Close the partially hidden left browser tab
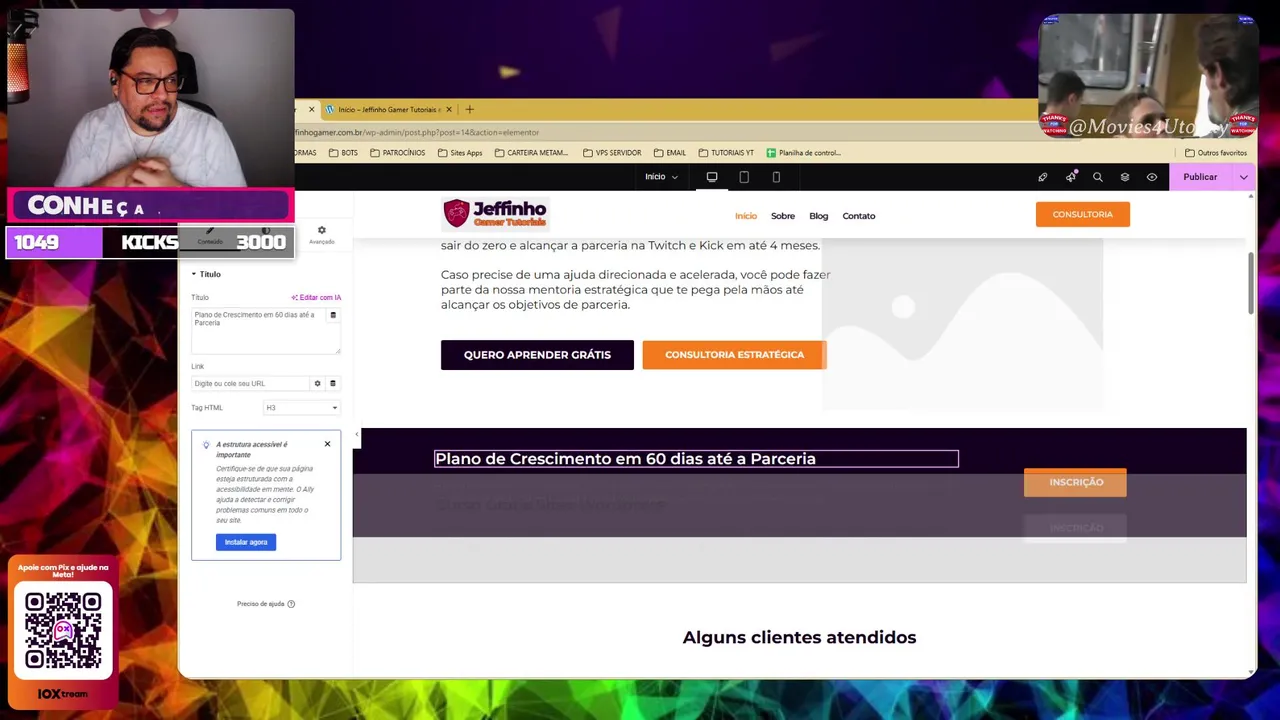 pos(311,109)
